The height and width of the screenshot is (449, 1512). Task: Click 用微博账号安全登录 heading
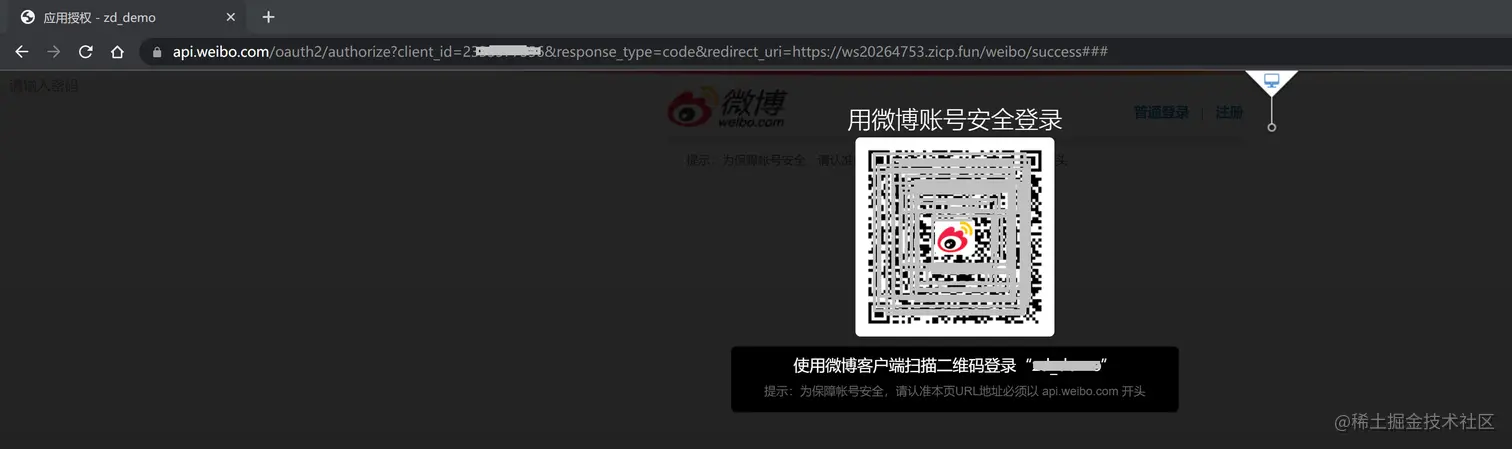click(955, 121)
